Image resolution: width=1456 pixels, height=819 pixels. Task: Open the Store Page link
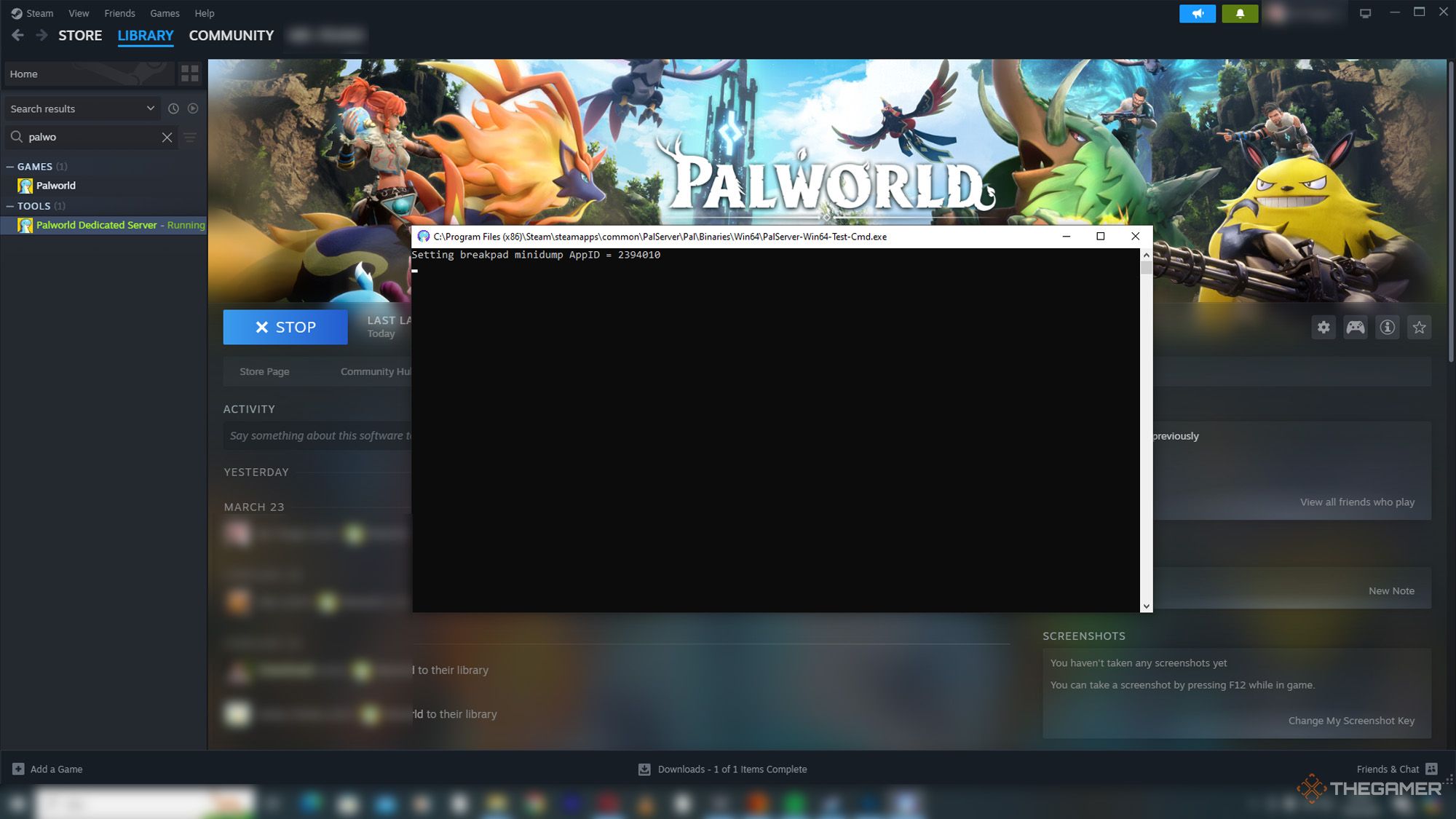click(x=264, y=371)
